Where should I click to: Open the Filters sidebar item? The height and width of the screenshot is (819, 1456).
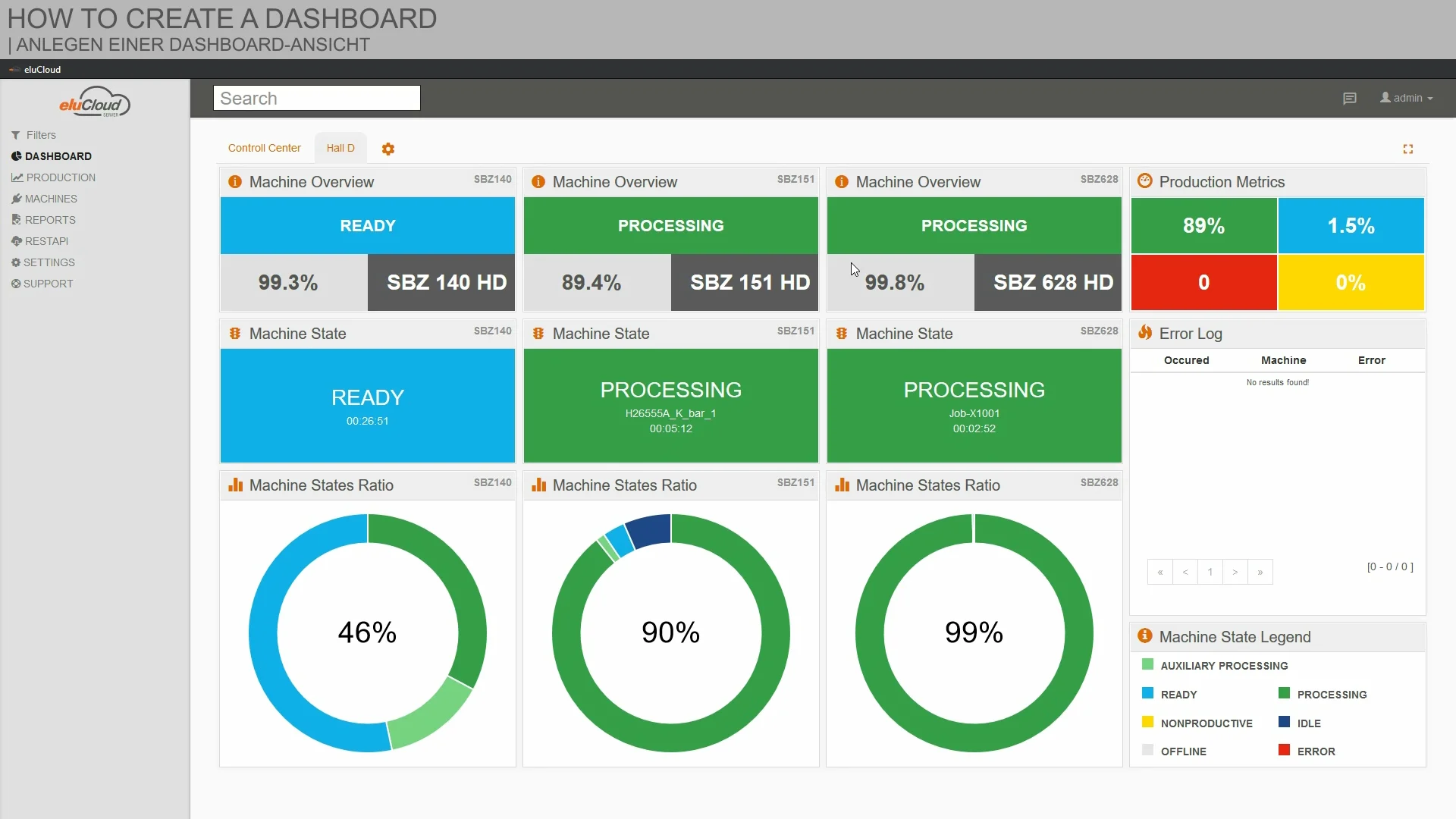(x=40, y=135)
